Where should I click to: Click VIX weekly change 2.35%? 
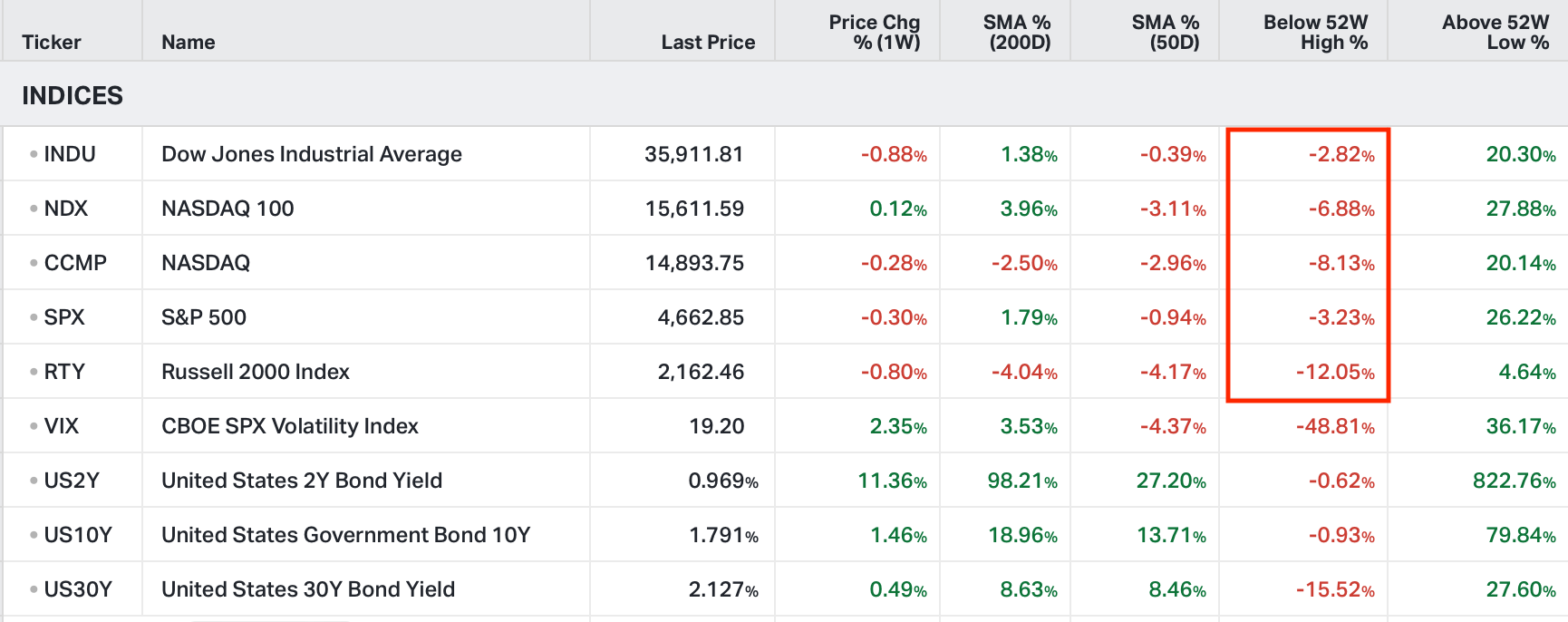(898, 426)
